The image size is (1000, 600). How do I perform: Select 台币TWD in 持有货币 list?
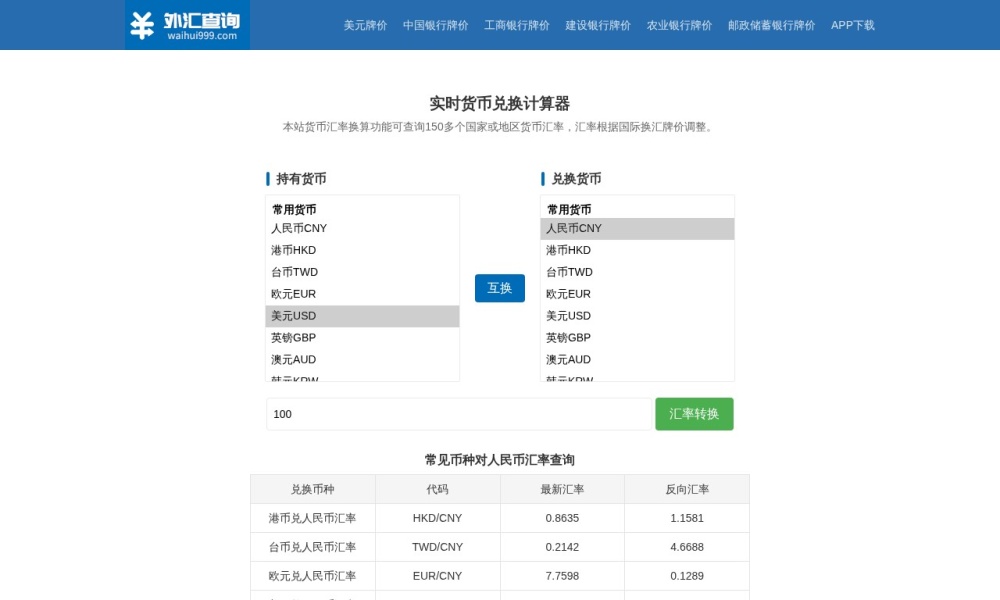362,272
